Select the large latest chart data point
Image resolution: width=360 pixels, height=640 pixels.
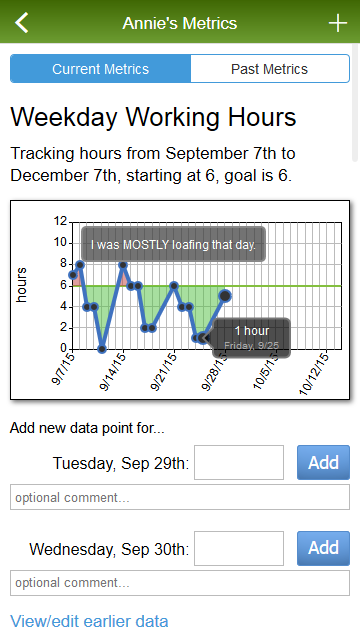tap(225, 296)
